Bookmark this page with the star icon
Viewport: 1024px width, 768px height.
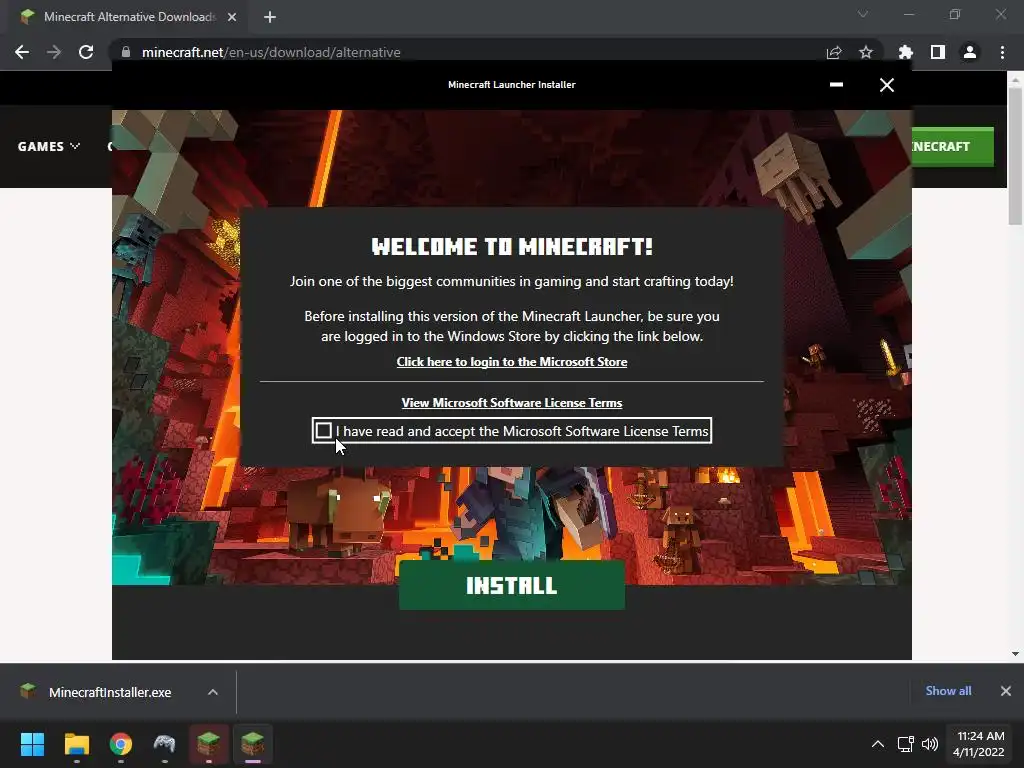pyautogui.click(x=866, y=52)
